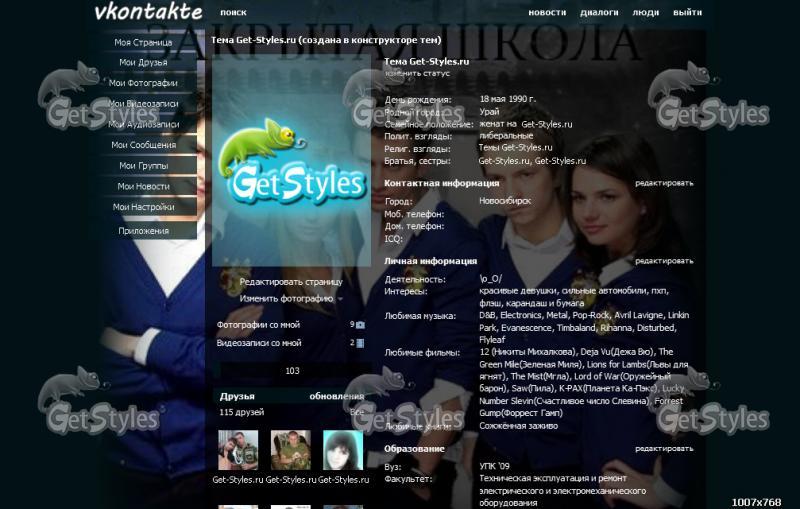
Task: Click обновления in the friends block
Action: (337, 396)
